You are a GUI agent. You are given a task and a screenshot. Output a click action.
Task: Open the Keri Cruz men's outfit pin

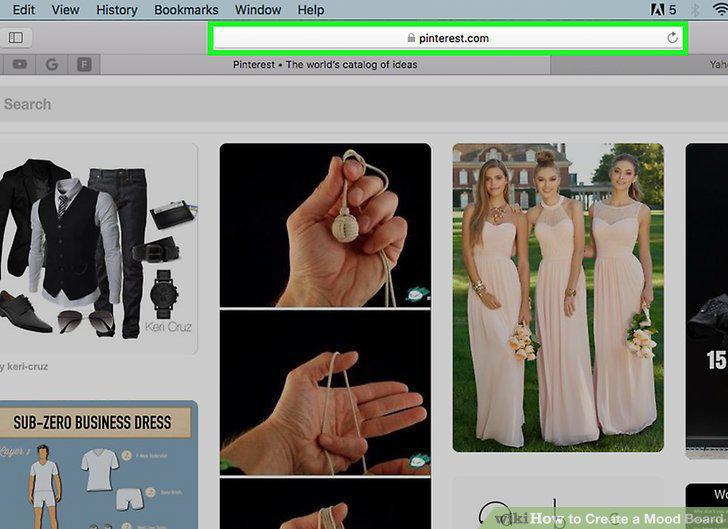point(99,248)
